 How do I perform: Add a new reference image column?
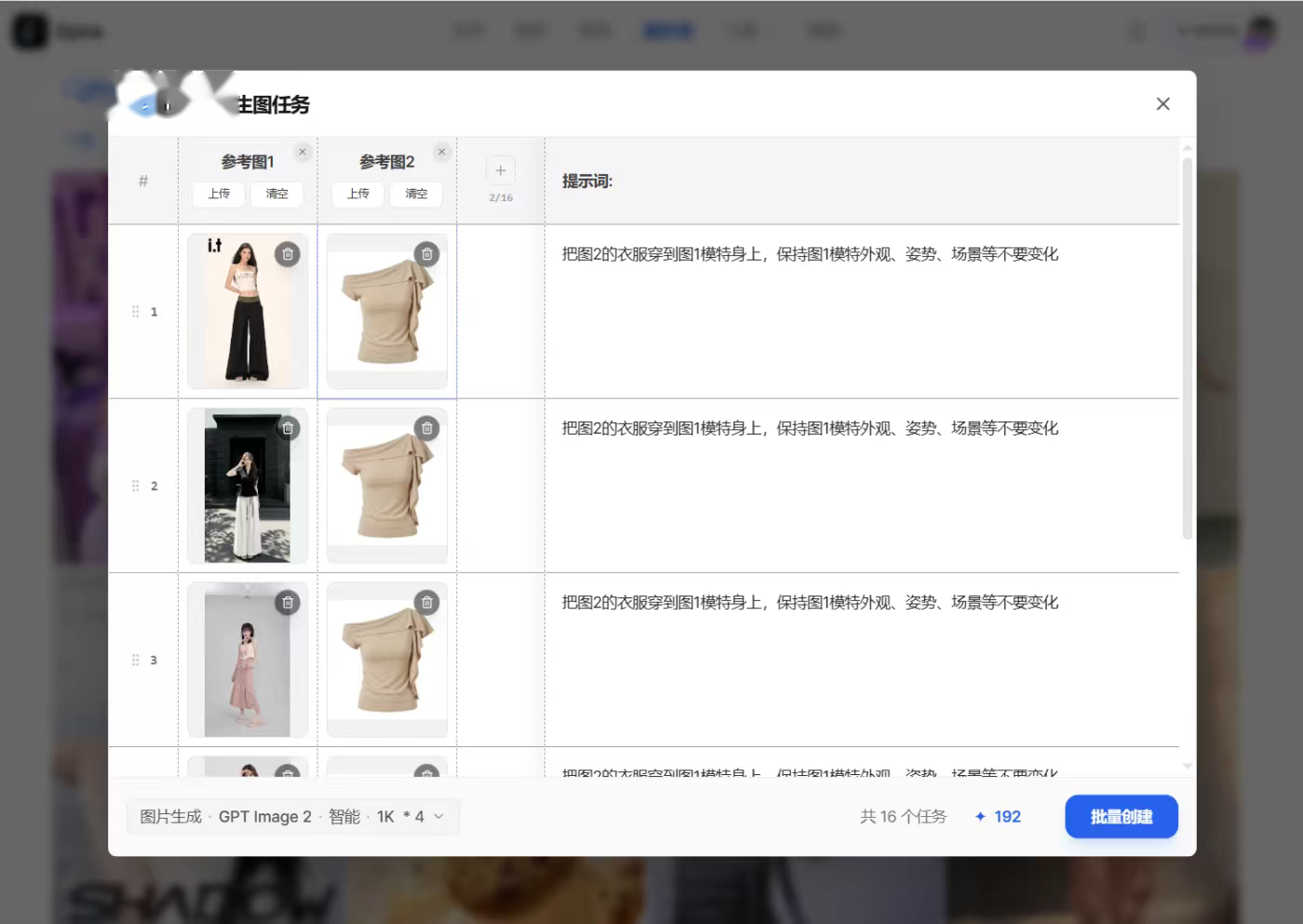tap(501, 170)
